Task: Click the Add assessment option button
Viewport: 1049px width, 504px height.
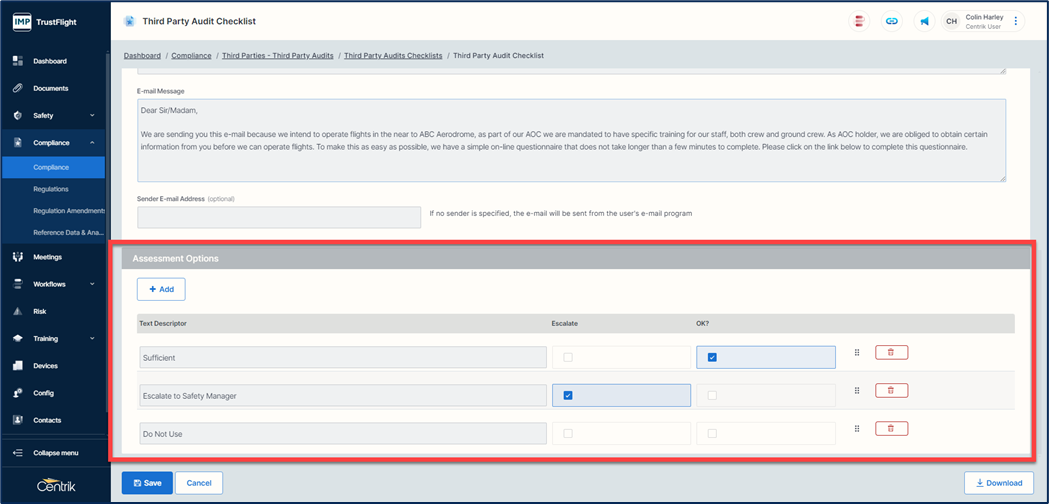Action: (161, 289)
